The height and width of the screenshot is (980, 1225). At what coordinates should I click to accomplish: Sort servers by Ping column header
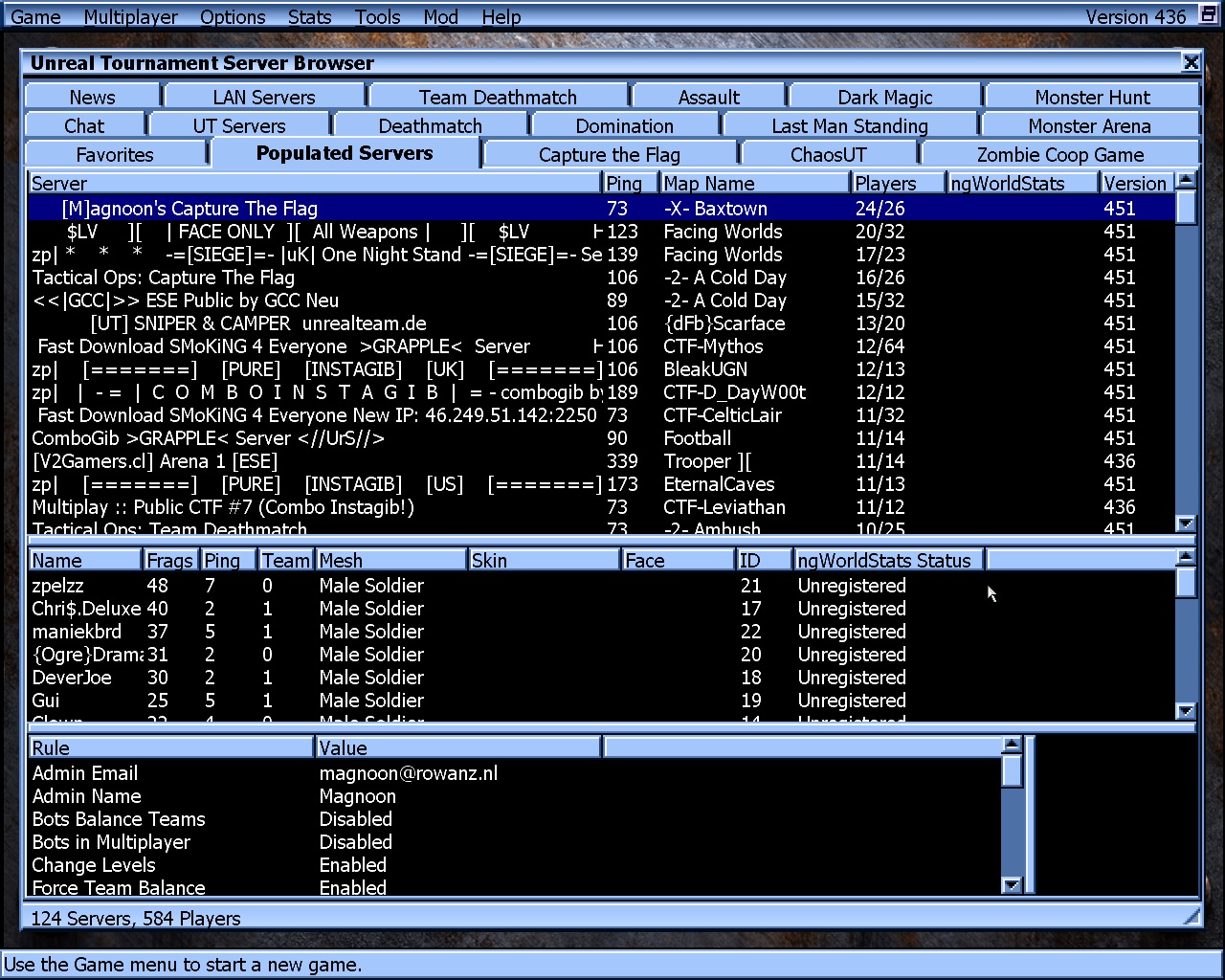point(631,183)
